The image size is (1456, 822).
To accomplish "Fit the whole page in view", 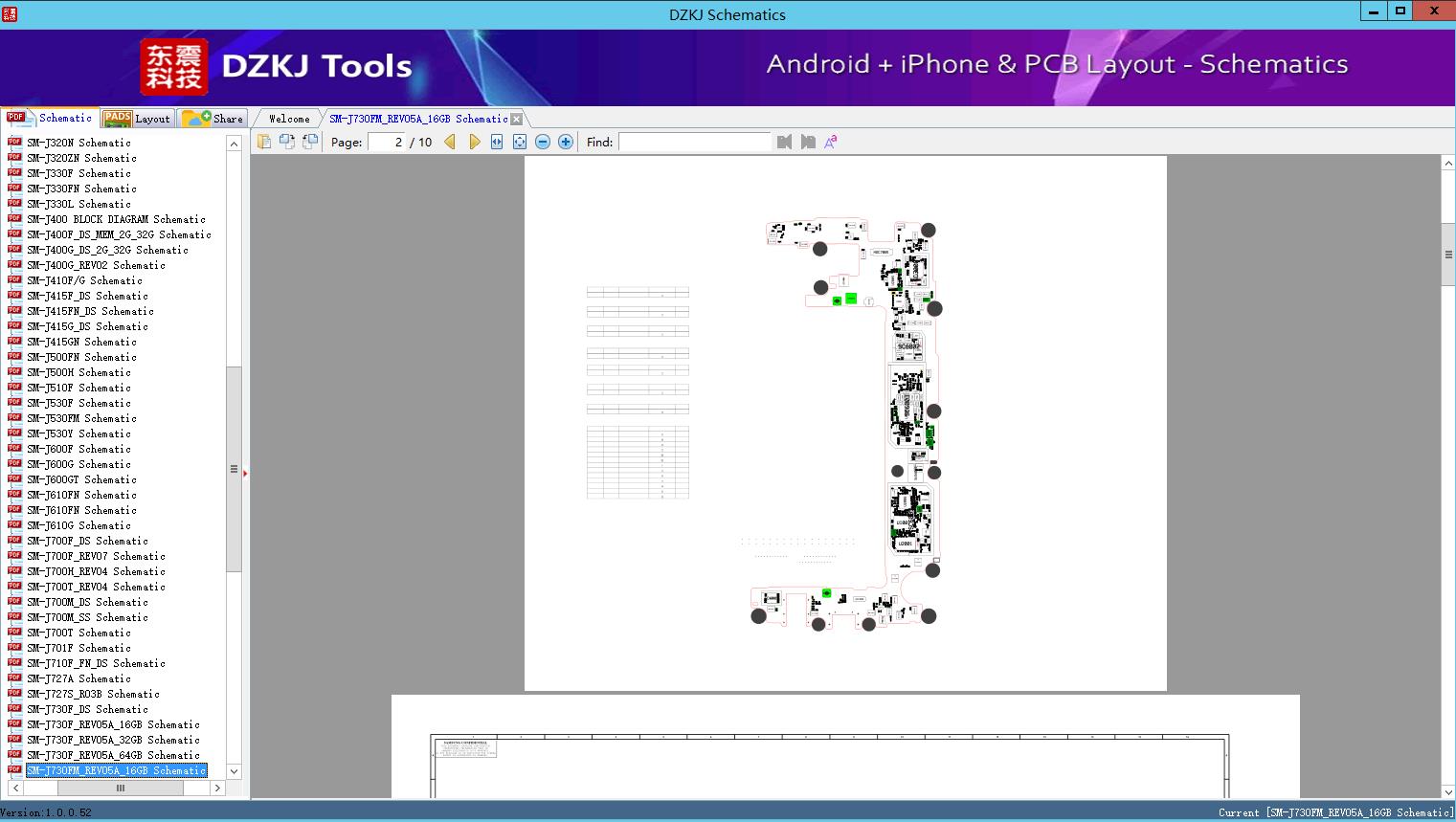I will (x=520, y=142).
